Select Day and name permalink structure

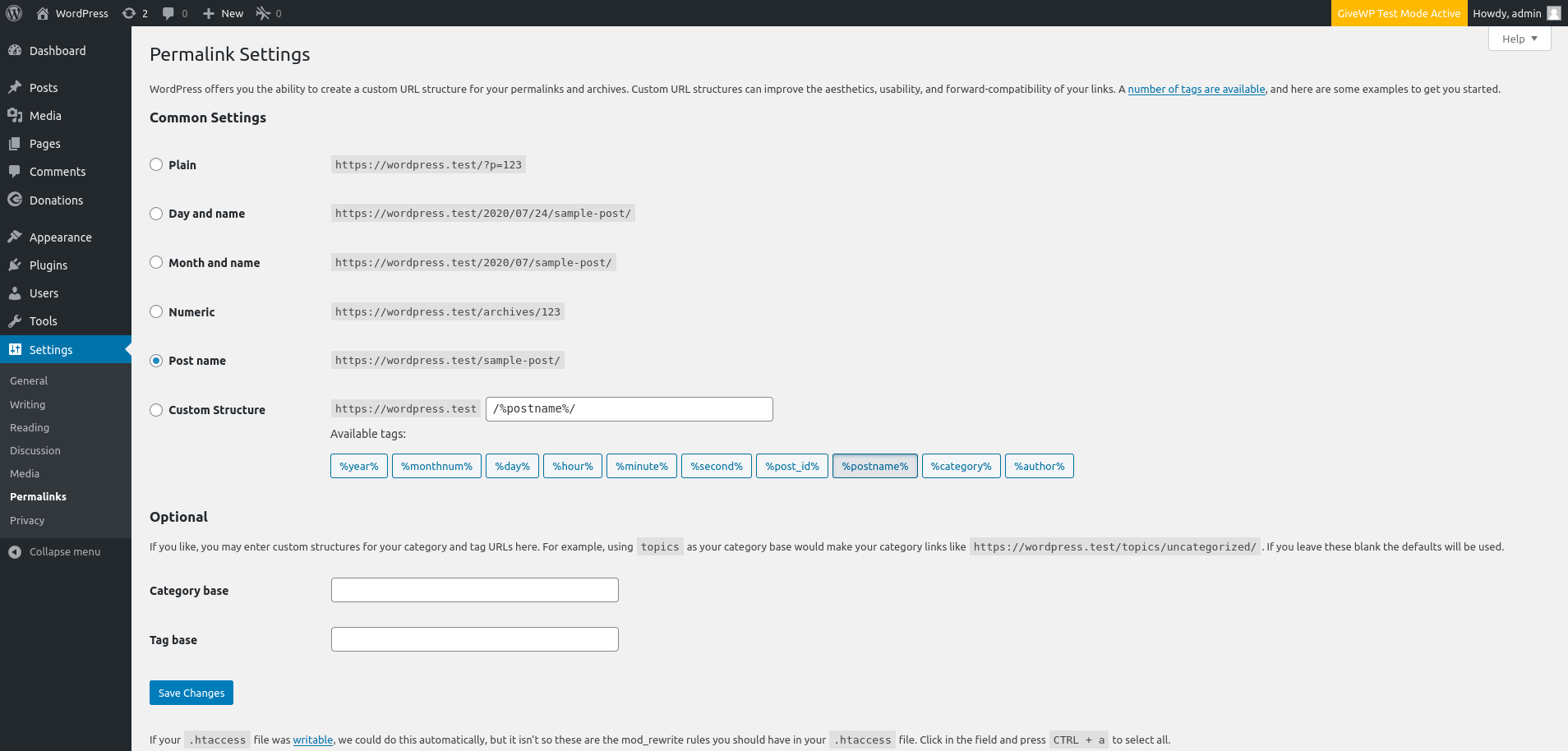pyautogui.click(x=156, y=214)
